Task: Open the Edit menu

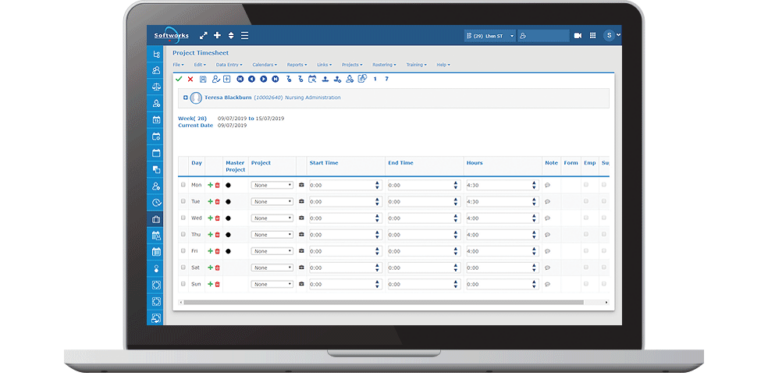Action: (x=200, y=65)
